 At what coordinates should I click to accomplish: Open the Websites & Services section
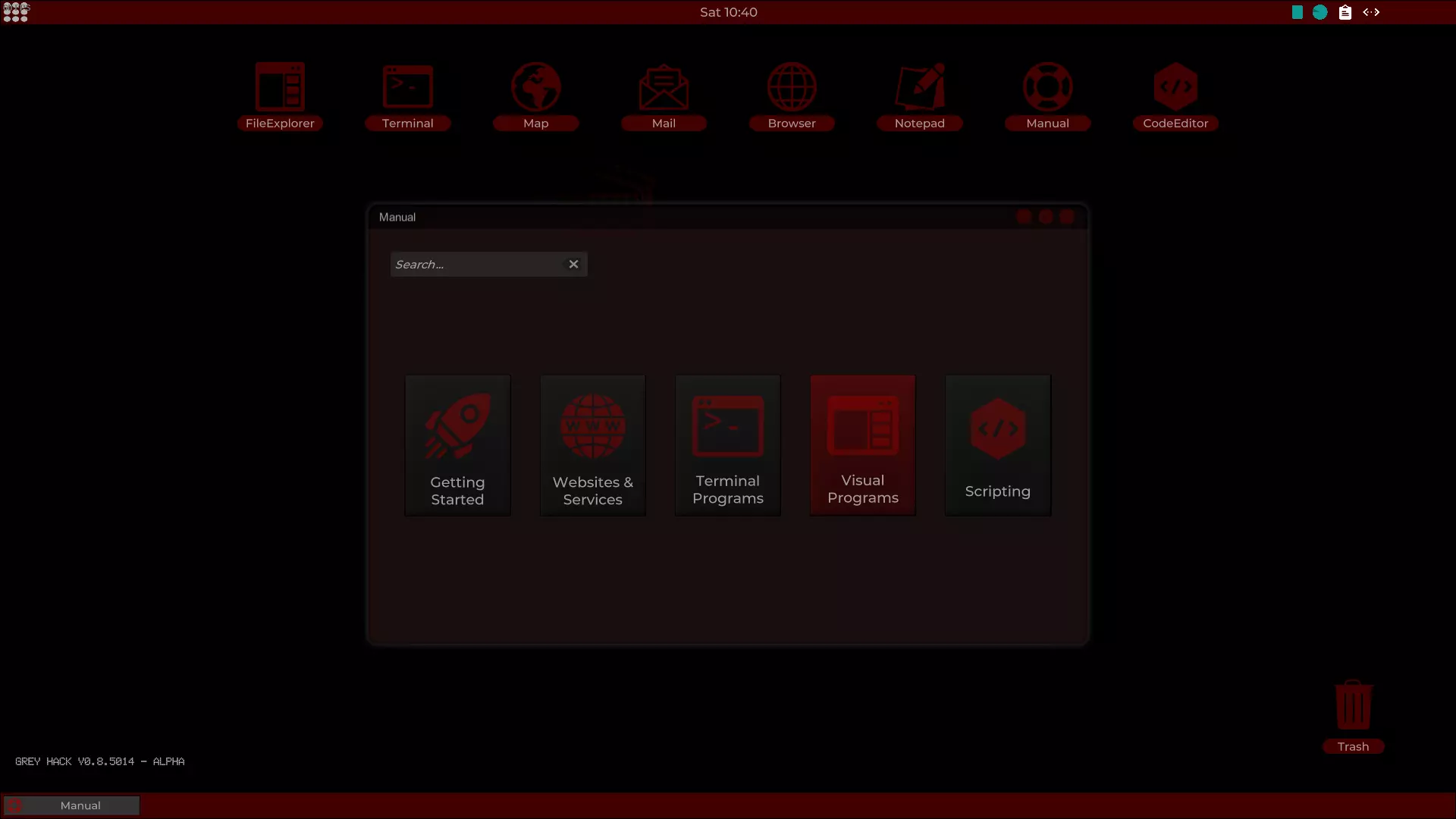tap(592, 445)
